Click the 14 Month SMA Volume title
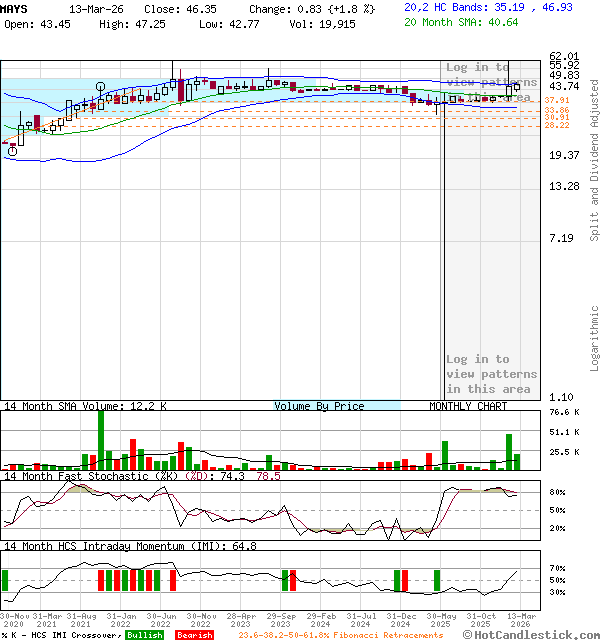This screenshot has width=600, height=640. click(x=85, y=406)
